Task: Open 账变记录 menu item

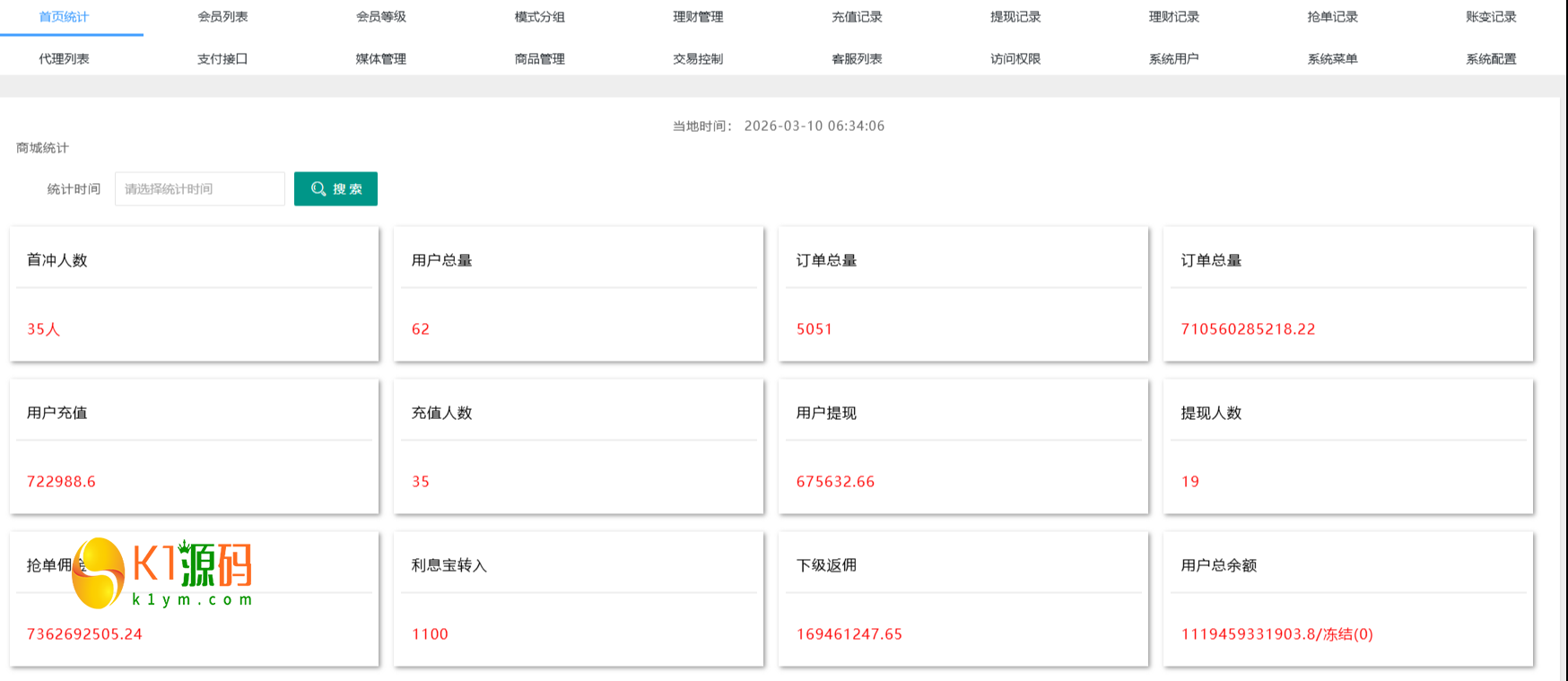Action: click(1491, 17)
